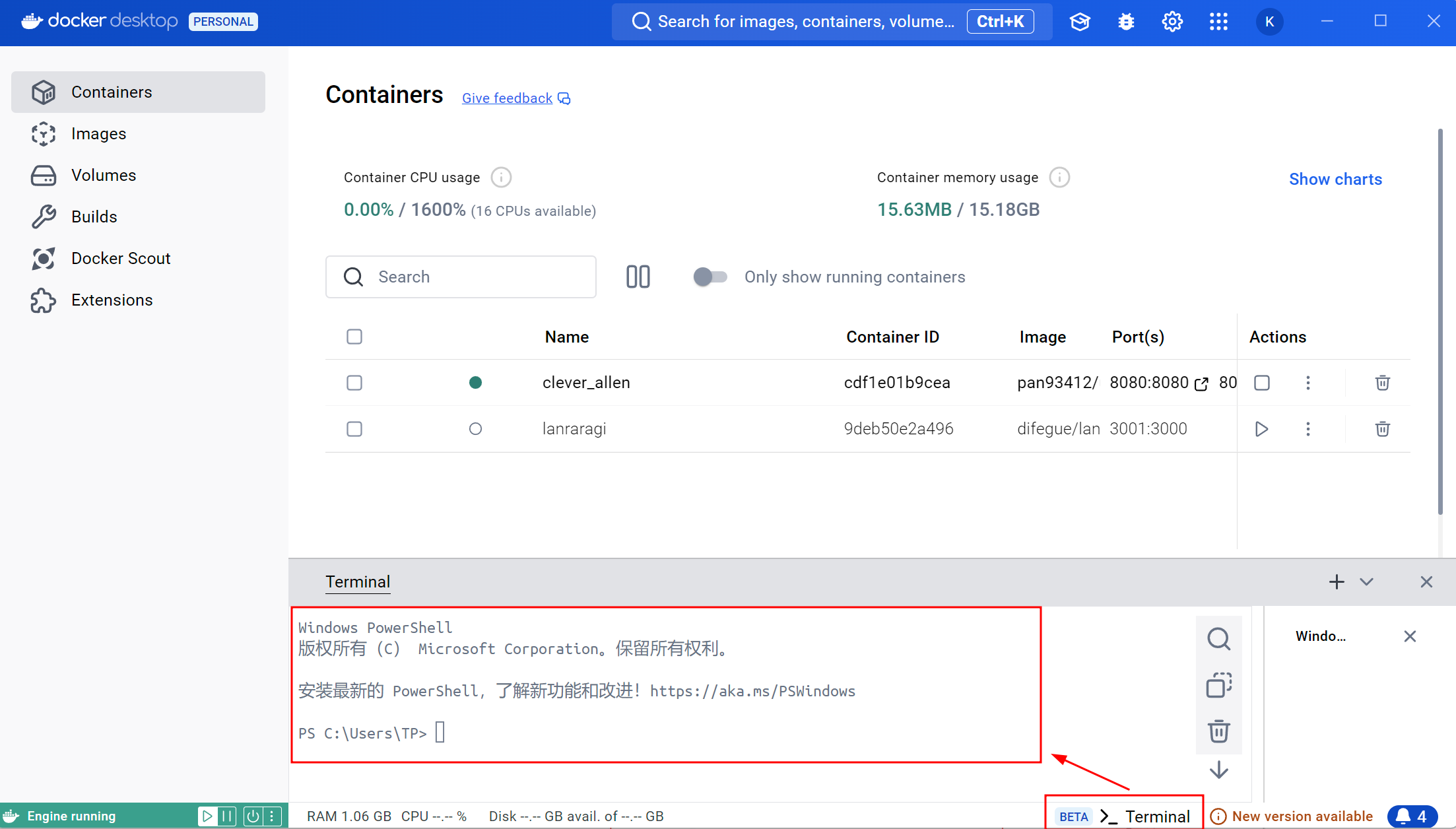Open the Learning Center graduation cap icon
Image resolution: width=1456 pixels, height=829 pixels.
point(1080,22)
